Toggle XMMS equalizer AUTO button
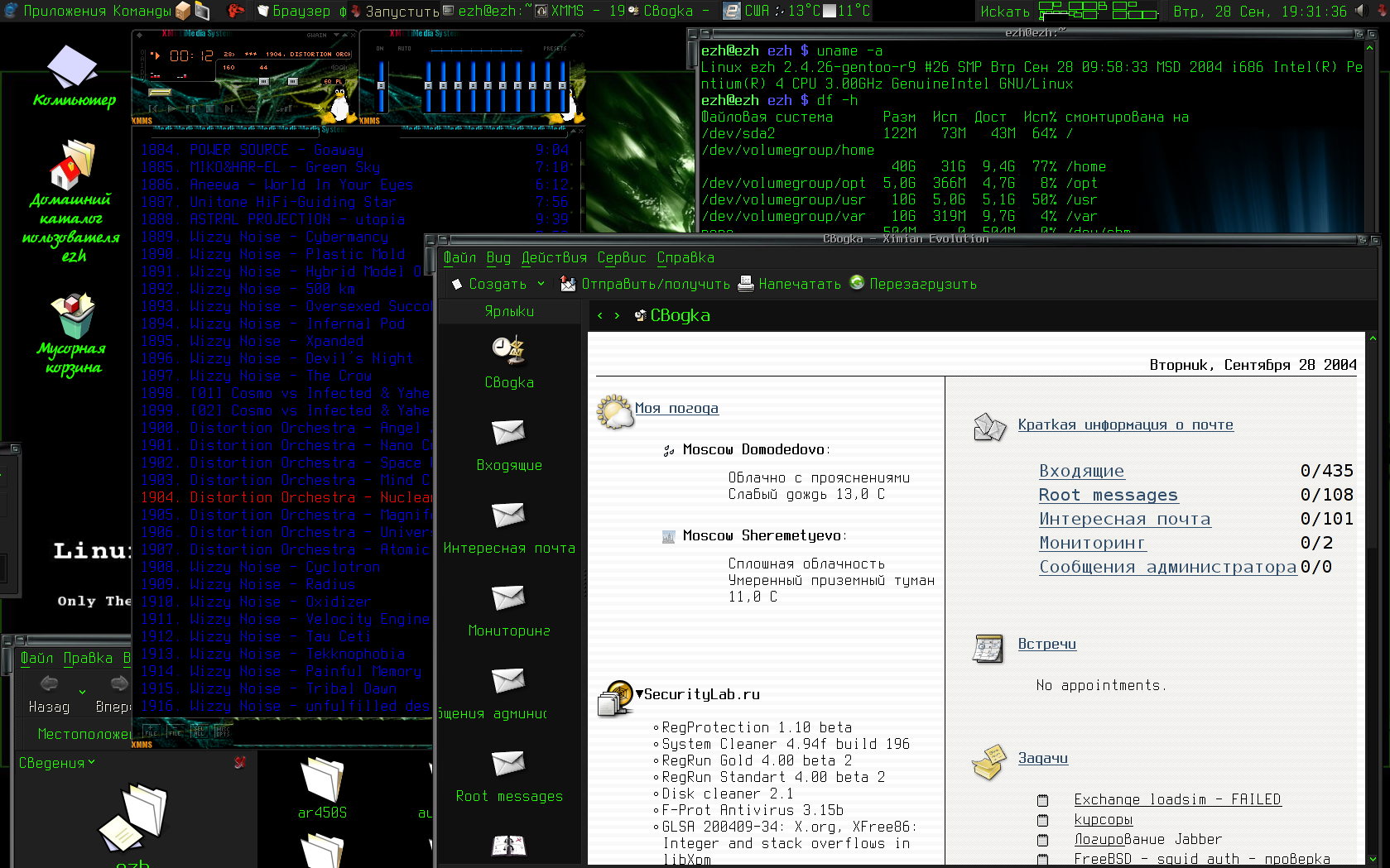 (404, 48)
